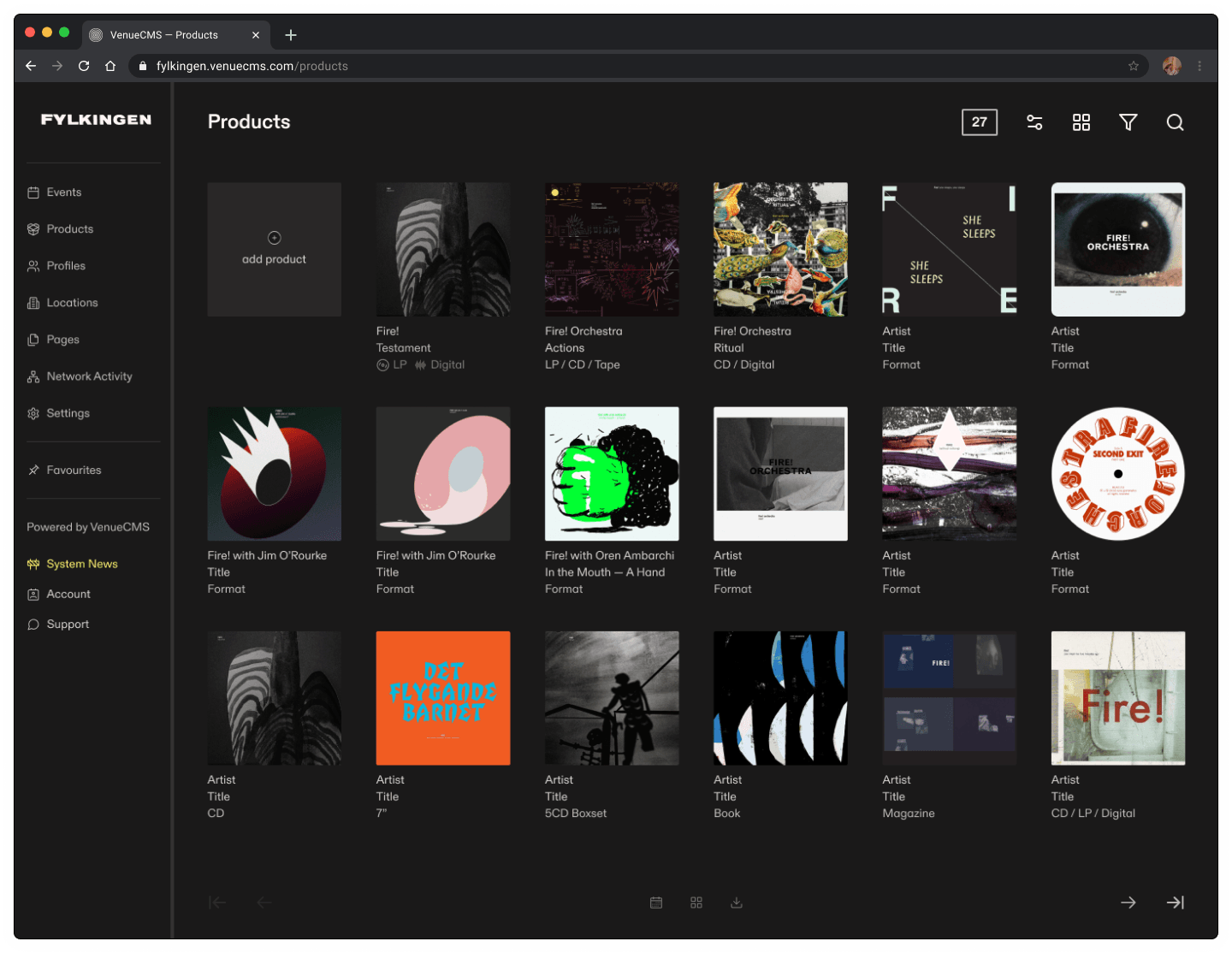Screen dimensions: 1232x953
Task: Go to browser home page
Action: 110,66
